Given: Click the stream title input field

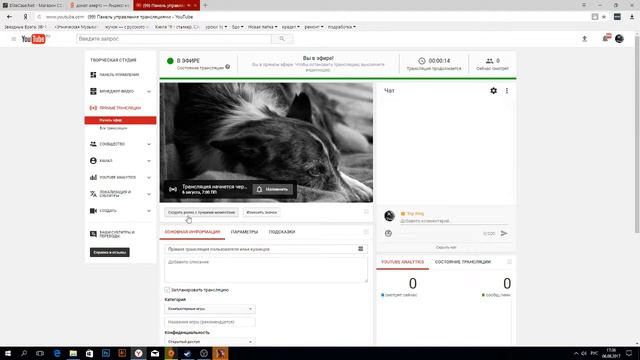Looking at the screenshot, I should point(266,249).
